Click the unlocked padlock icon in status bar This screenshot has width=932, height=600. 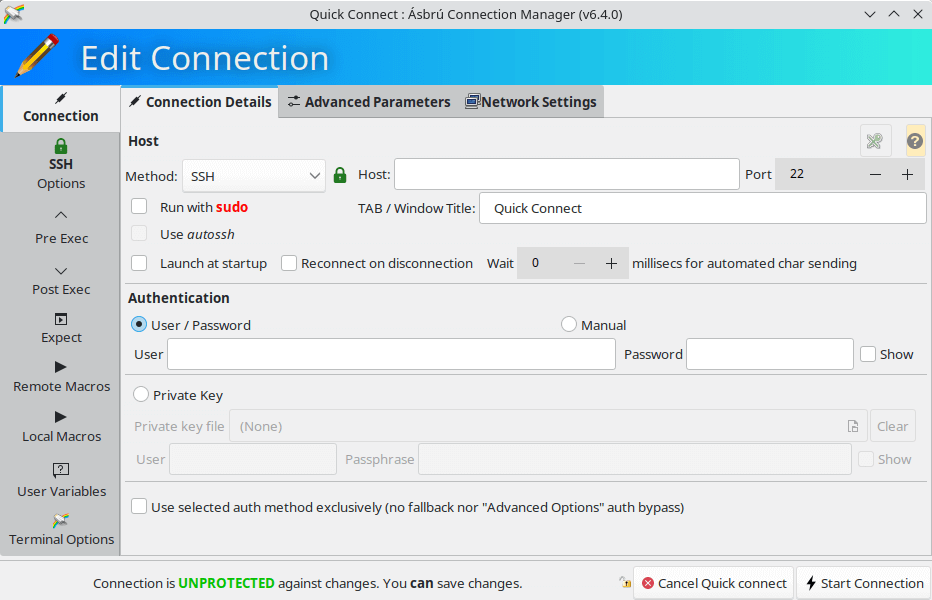(625, 583)
